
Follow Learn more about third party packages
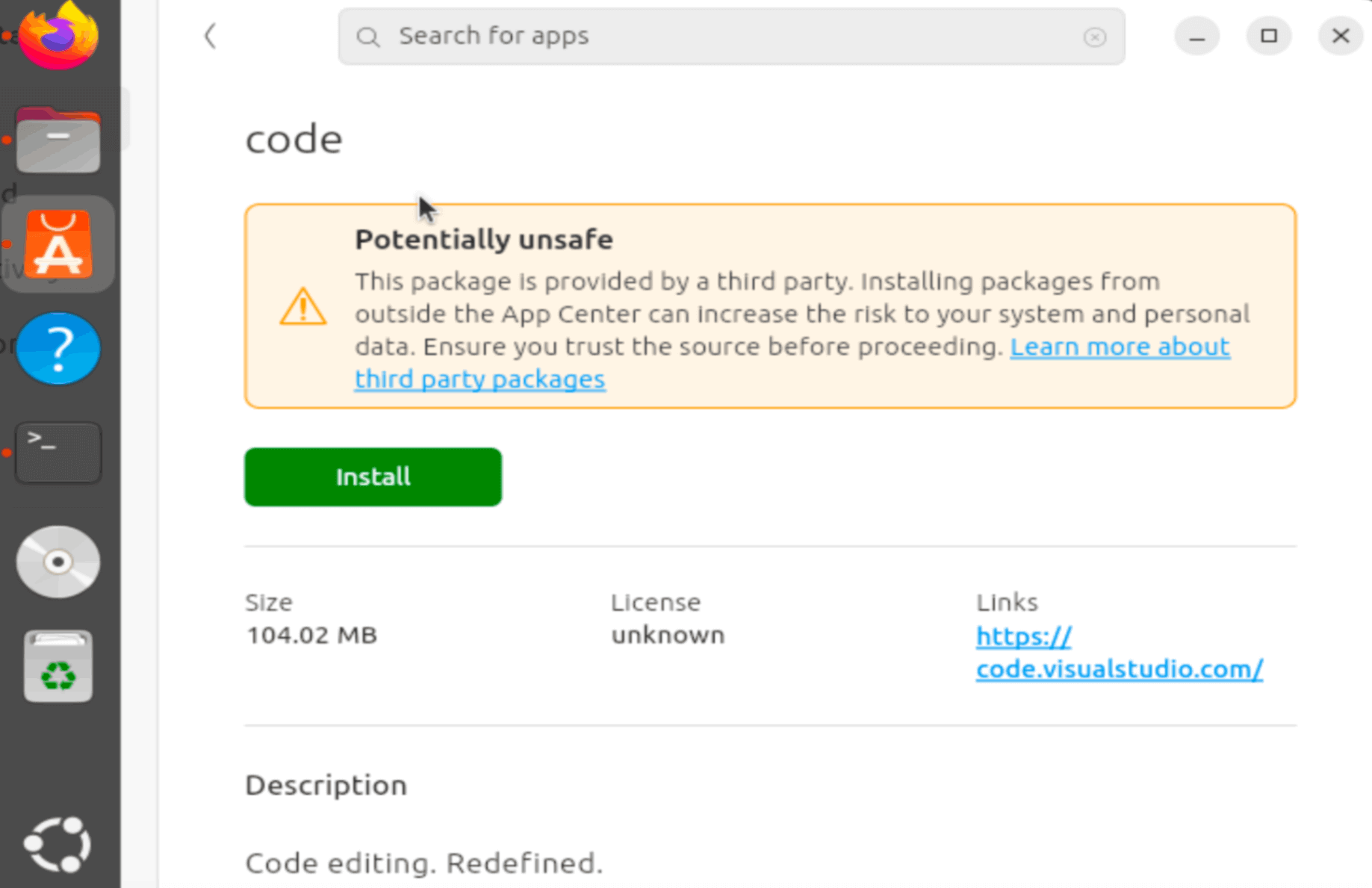coord(1119,347)
